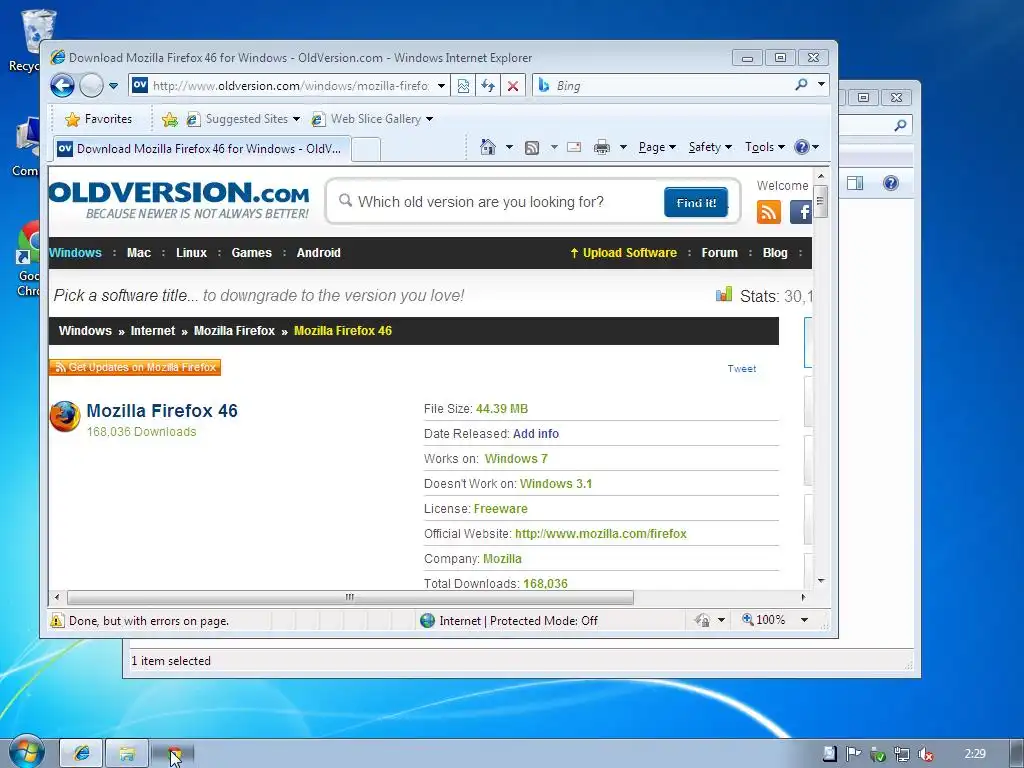Image resolution: width=1024 pixels, height=768 pixels.
Task: Click Windows Explorer folder taskbar icon
Action: click(127, 754)
